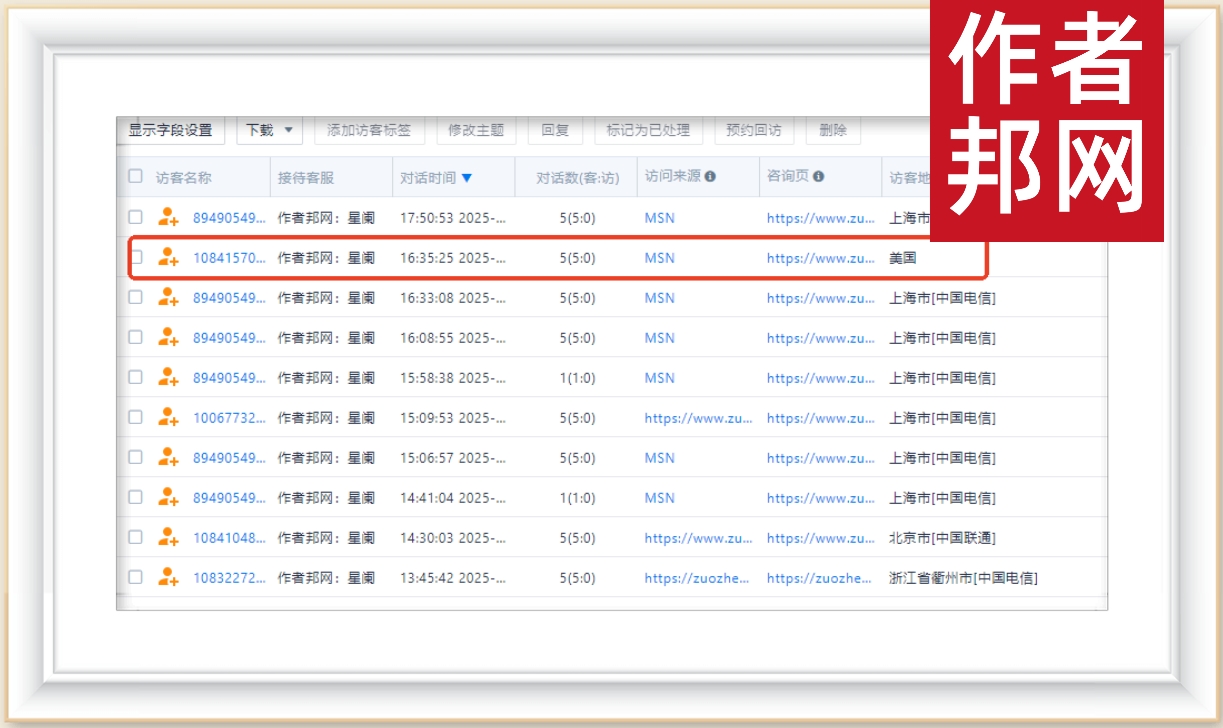The image size is (1223, 728).
Task: Check the checkbox for the 16:33:08 conversation
Action: (136, 297)
